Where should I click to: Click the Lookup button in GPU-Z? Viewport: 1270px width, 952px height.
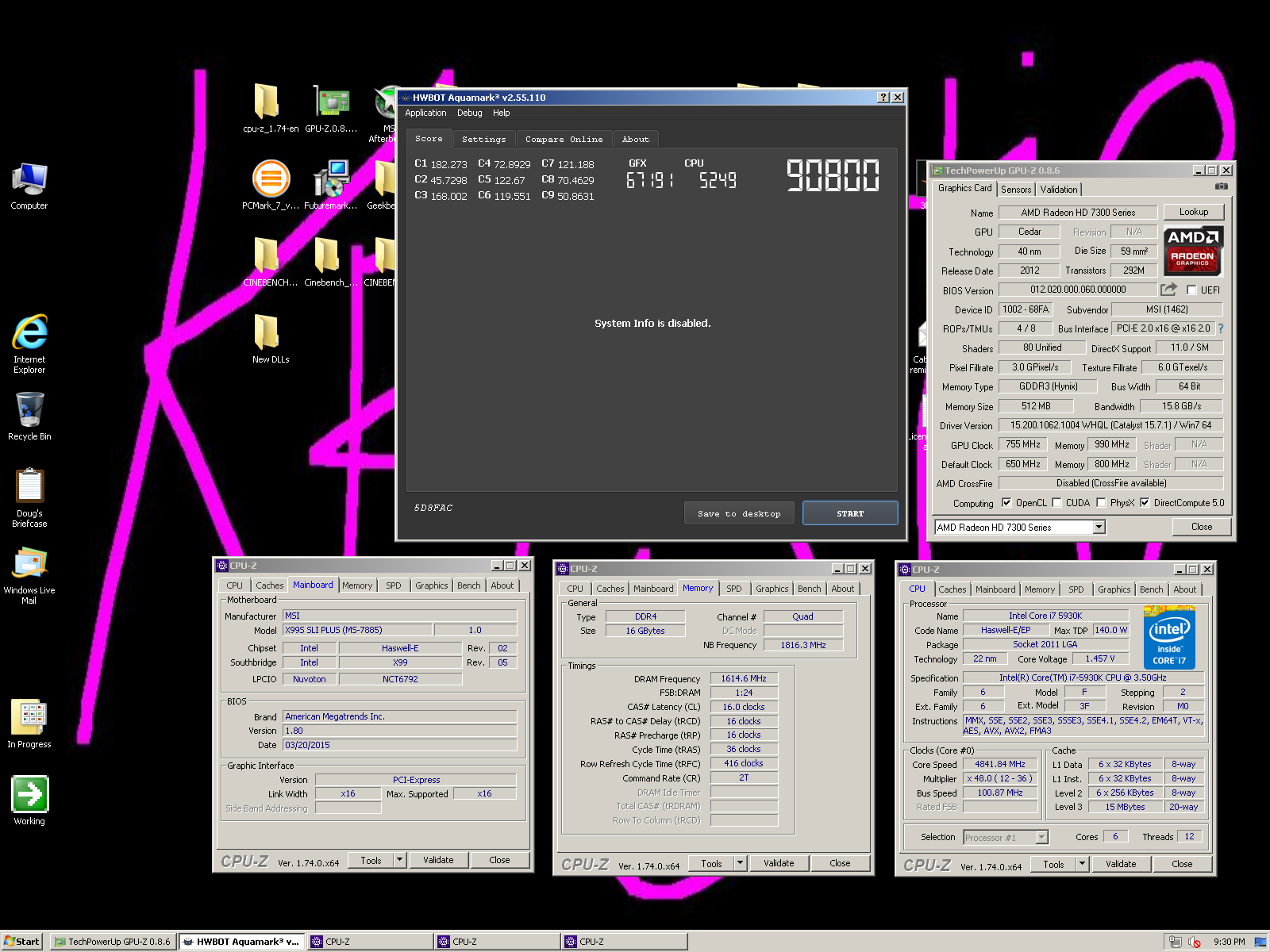tap(1194, 212)
